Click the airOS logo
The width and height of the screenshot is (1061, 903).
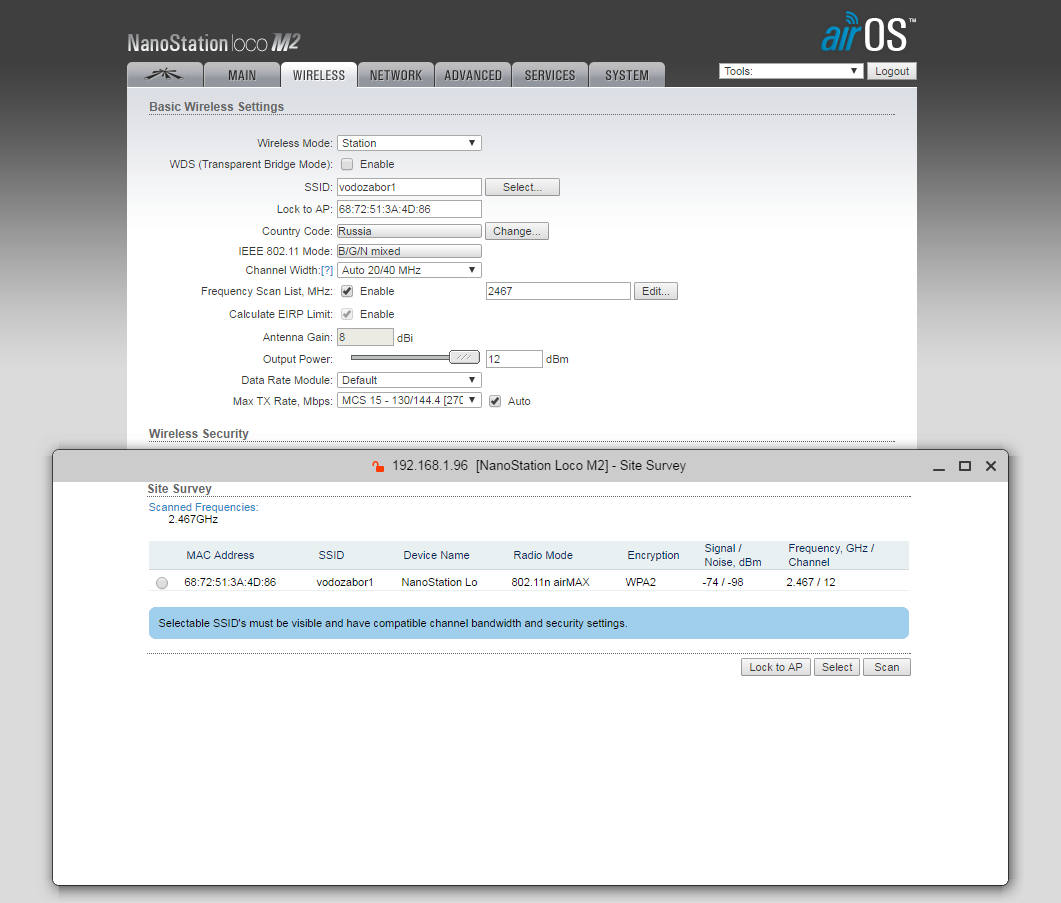pyautogui.click(x=868, y=32)
